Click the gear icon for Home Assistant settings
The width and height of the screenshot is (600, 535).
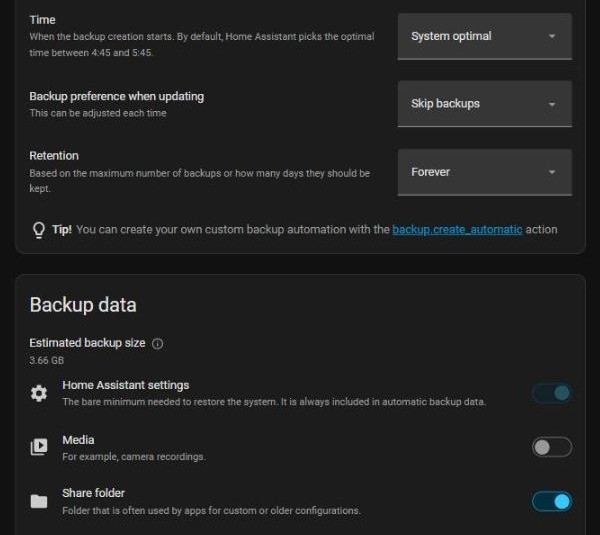click(39, 393)
